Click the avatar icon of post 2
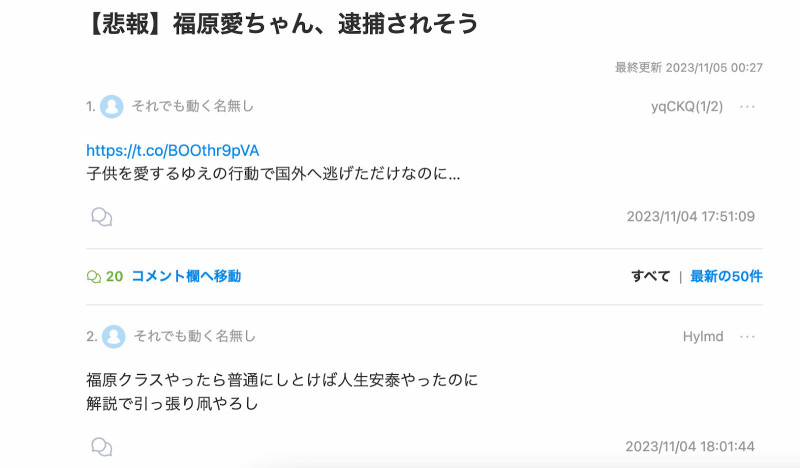 pyautogui.click(x=114, y=337)
